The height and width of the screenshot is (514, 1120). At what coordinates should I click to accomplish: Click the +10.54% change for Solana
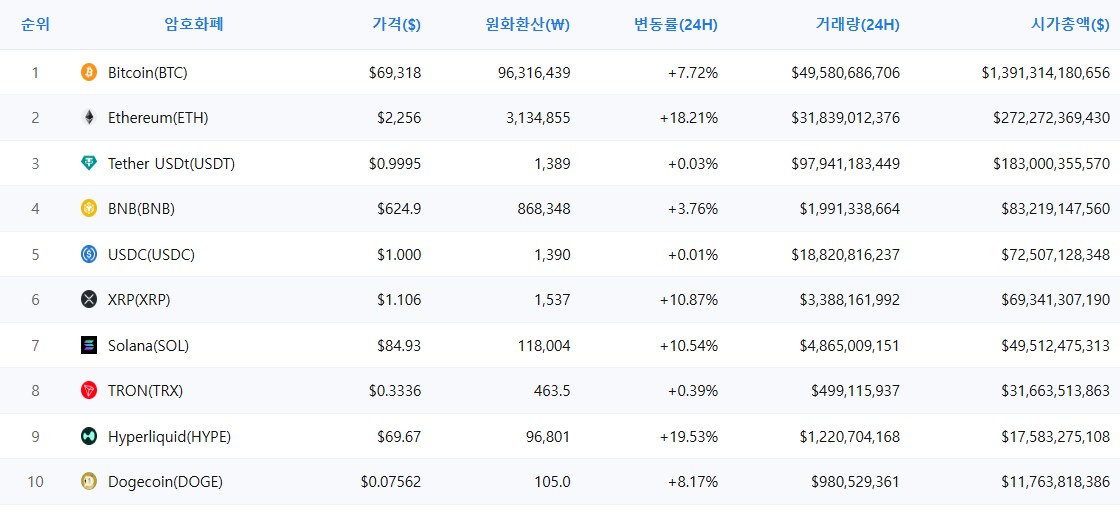tap(689, 346)
